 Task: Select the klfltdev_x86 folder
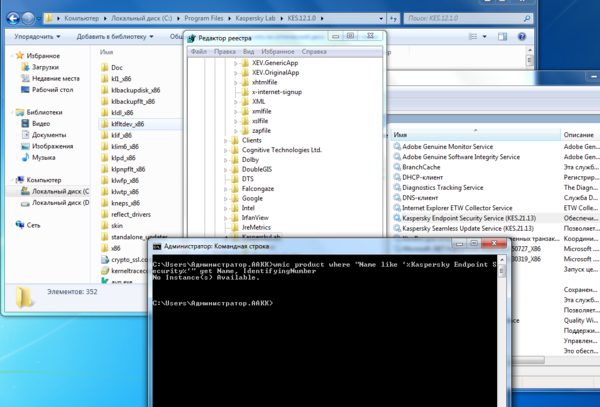(130, 124)
